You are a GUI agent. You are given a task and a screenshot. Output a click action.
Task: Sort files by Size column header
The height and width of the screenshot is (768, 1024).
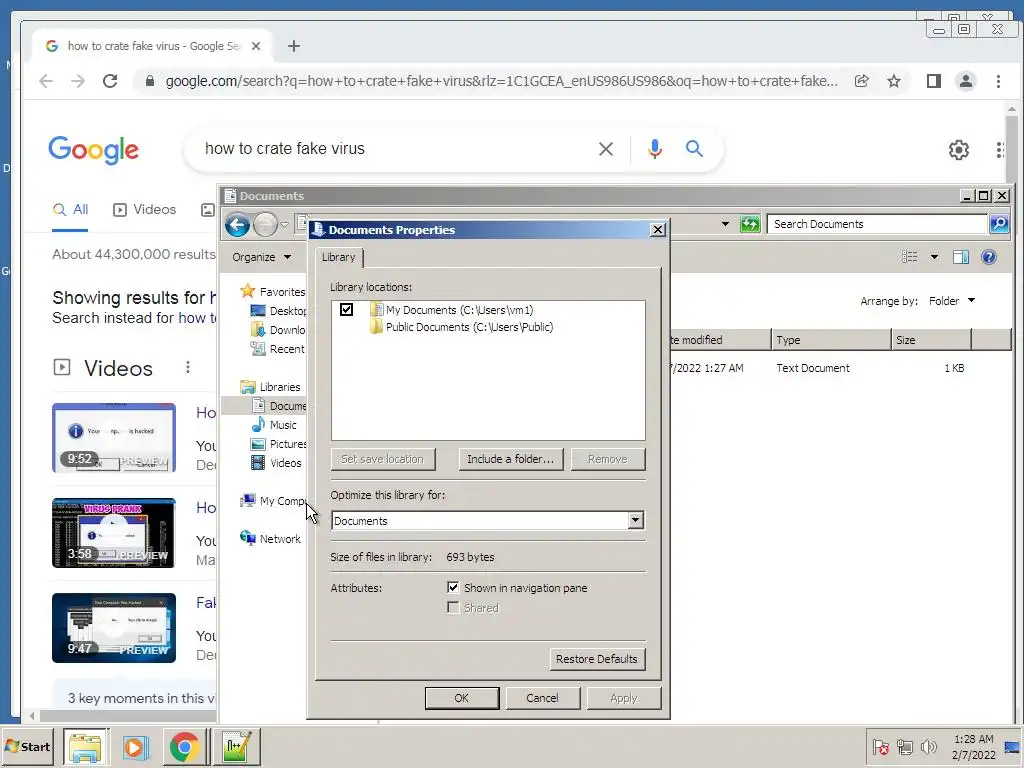pos(931,340)
